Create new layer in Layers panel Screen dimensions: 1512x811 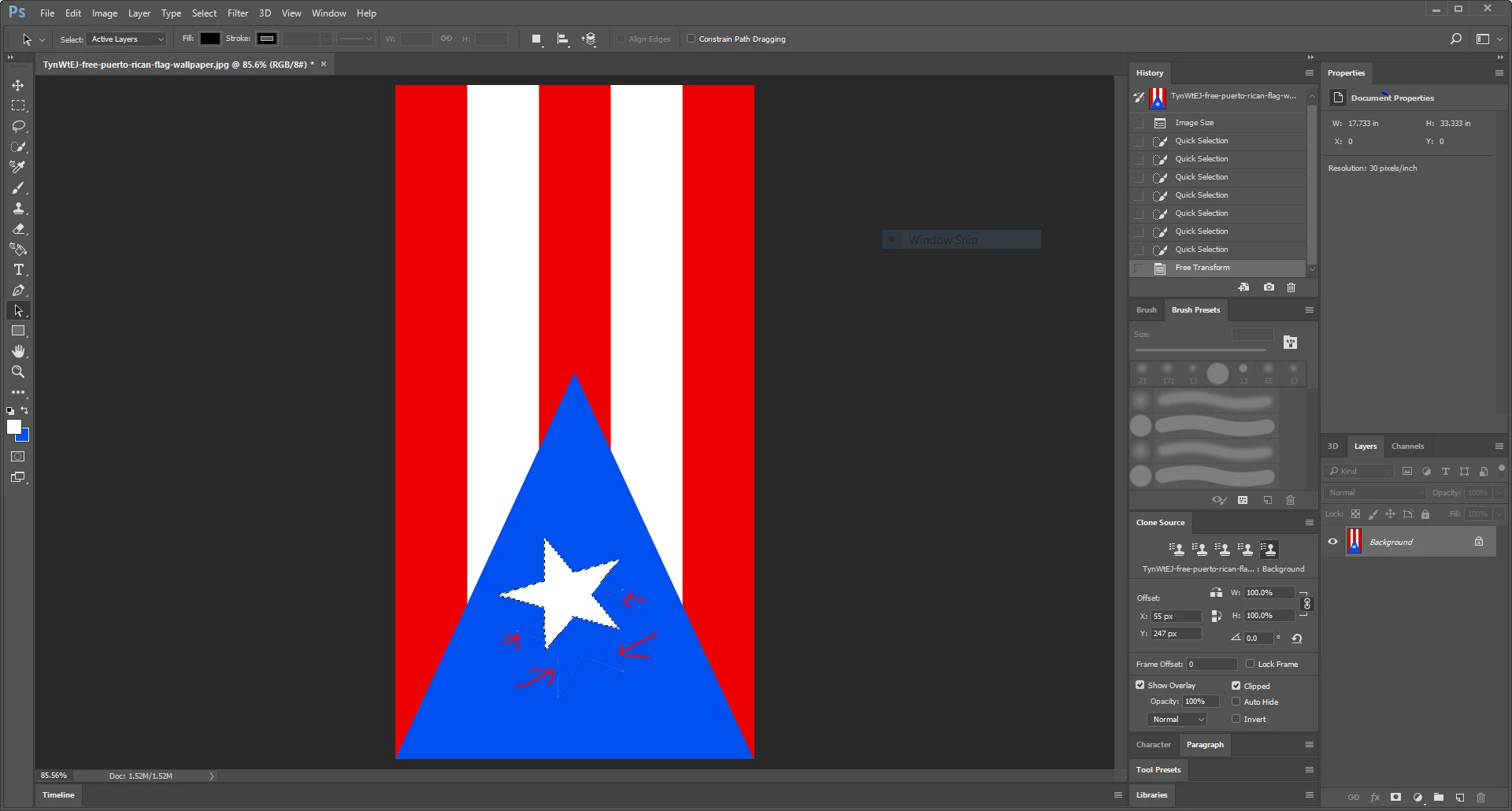1459,797
